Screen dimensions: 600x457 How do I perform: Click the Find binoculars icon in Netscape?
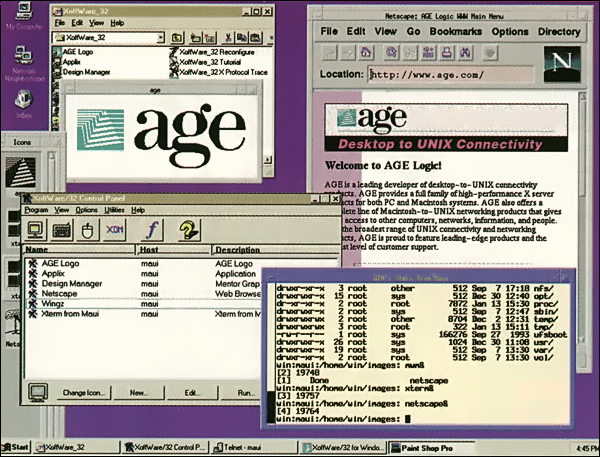[x=465, y=53]
